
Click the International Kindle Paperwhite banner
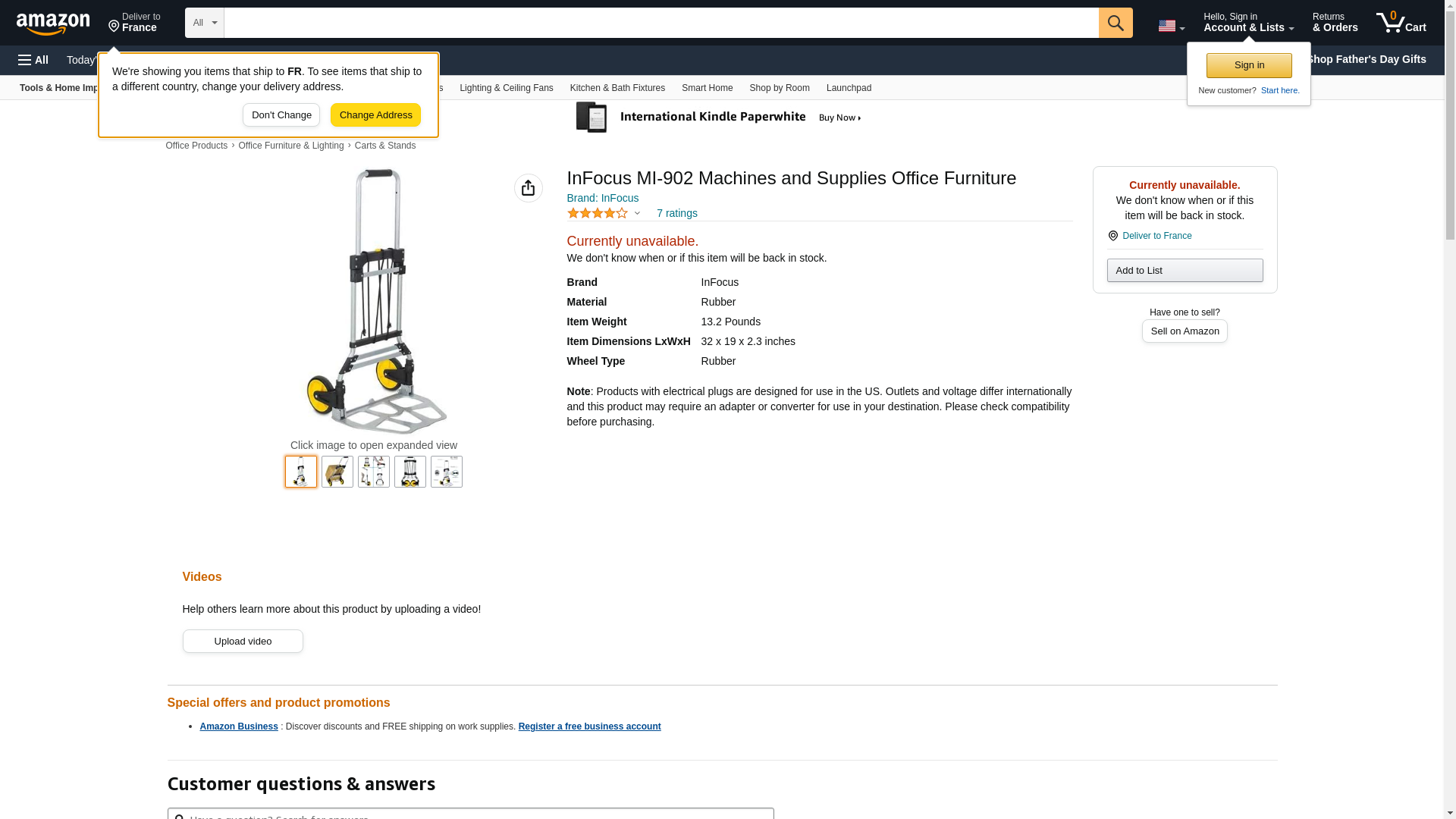pos(718,118)
